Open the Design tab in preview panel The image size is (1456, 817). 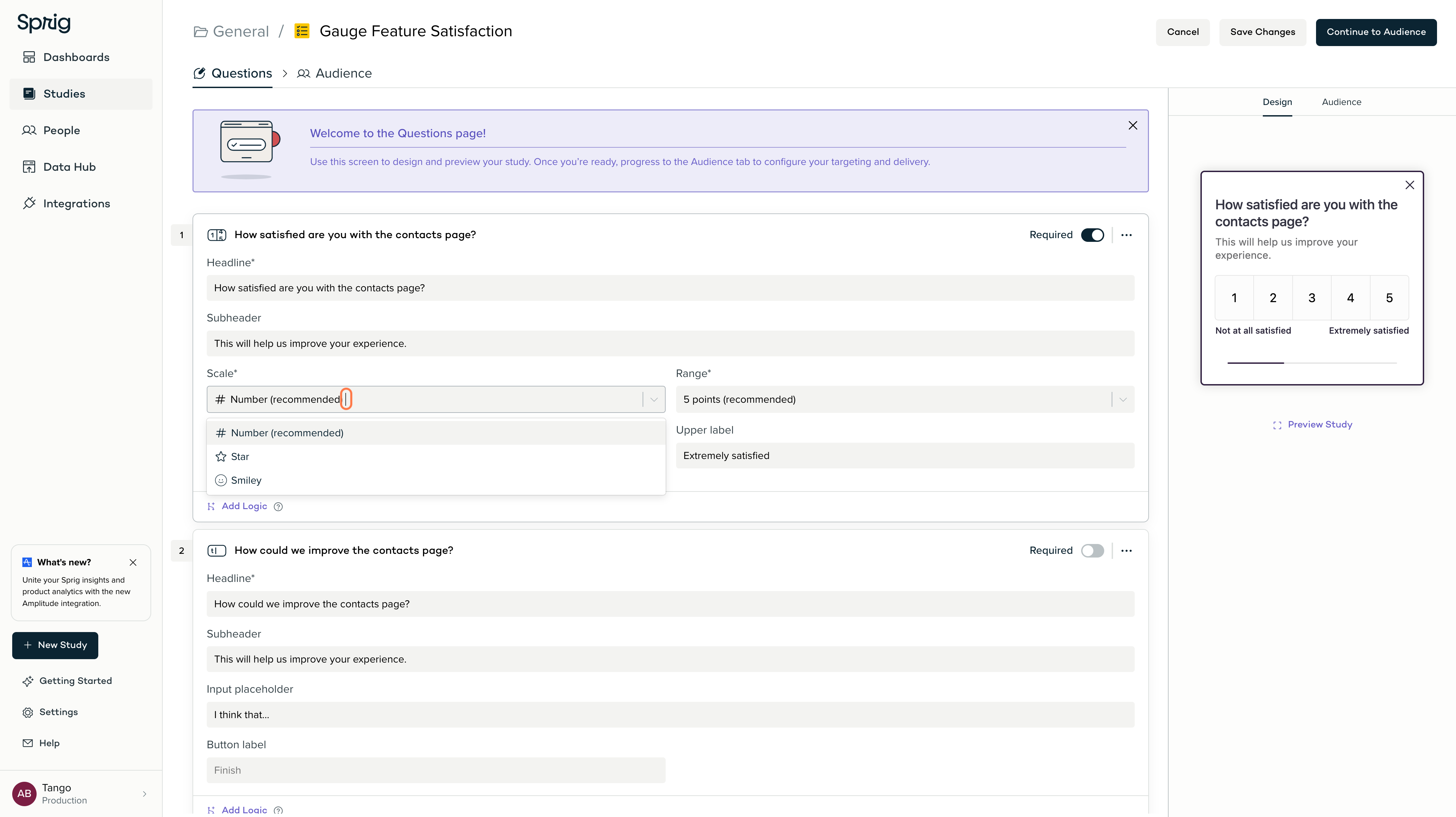pos(1277,102)
